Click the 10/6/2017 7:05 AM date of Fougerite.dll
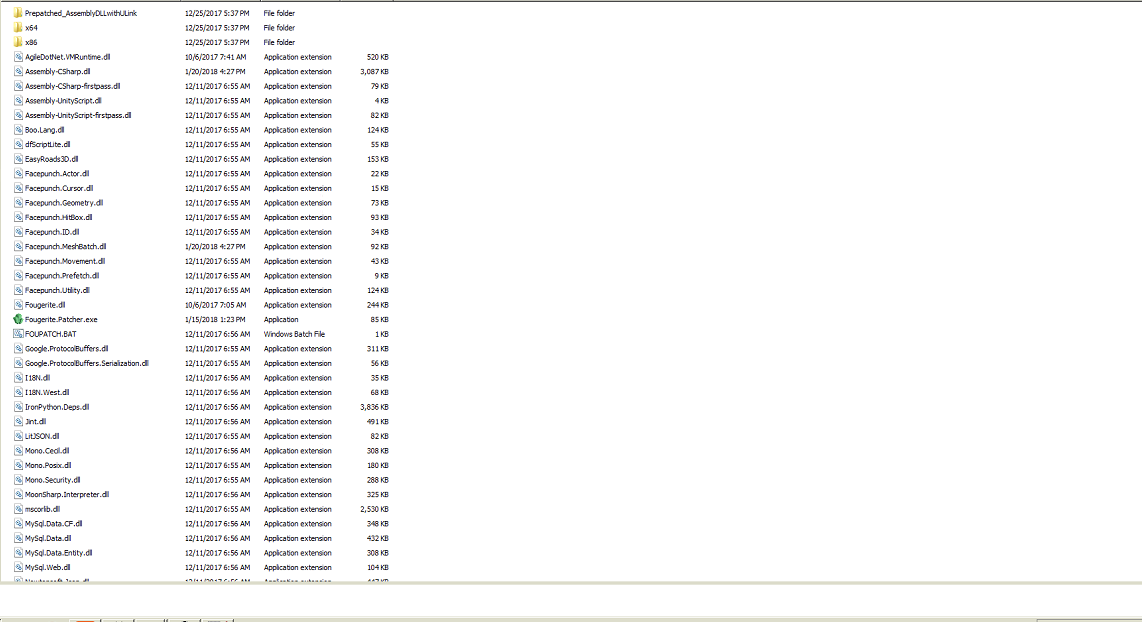This screenshot has height=622, width=1142. pos(216,304)
